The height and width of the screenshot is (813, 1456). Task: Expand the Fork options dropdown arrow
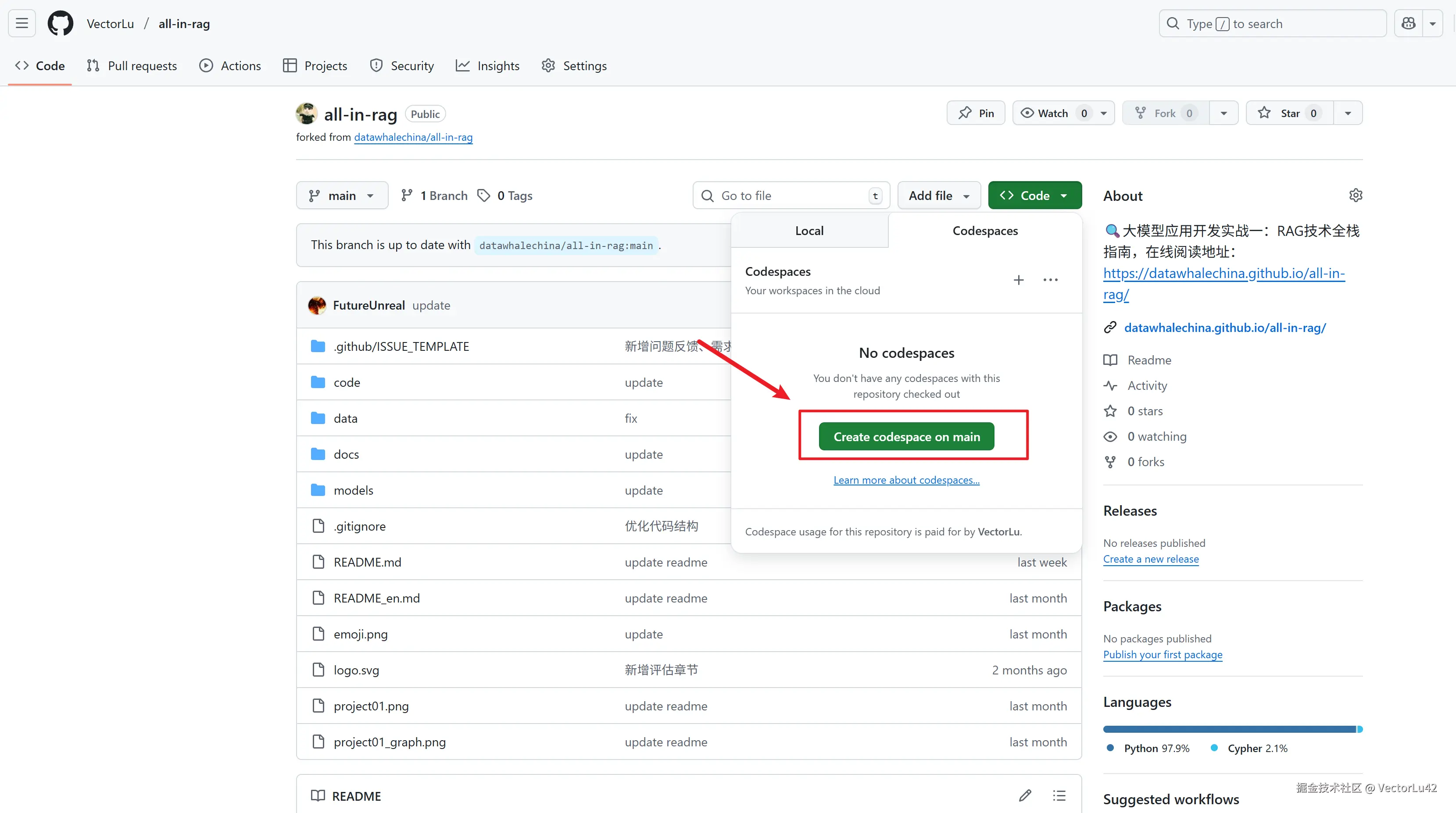point(1223,112)
